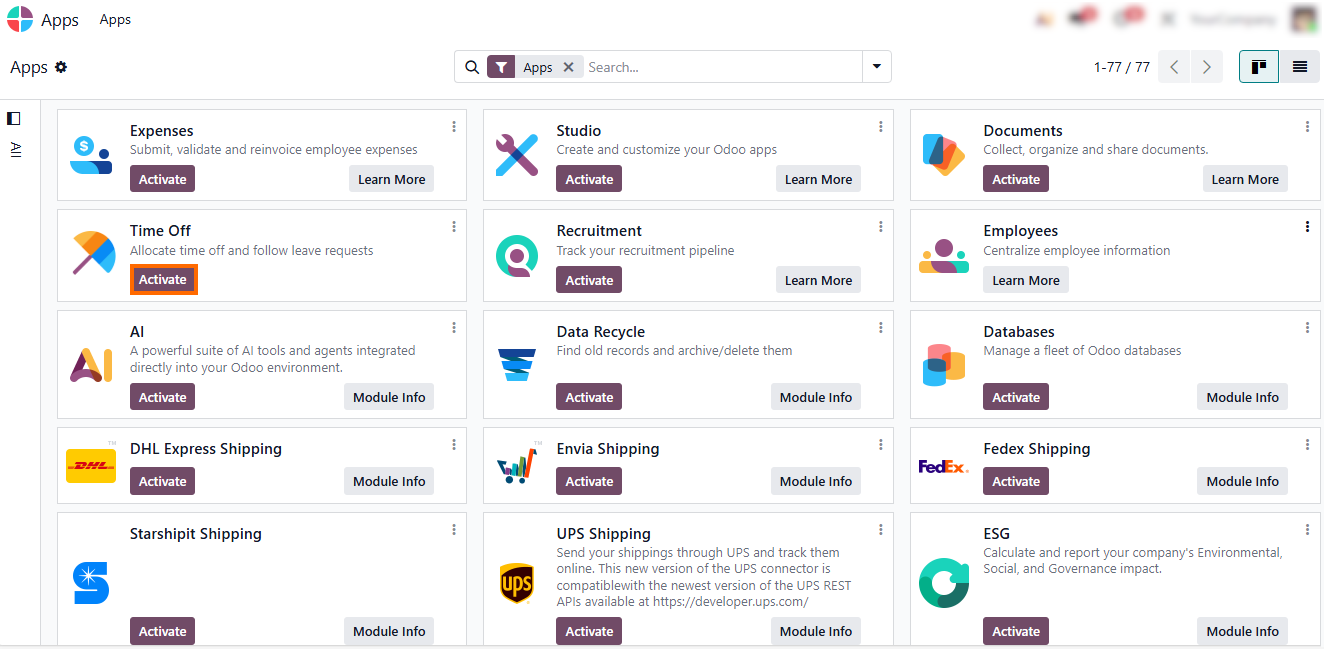Screen dimensions: 1324x649
Task: Open the Employees card three-dot menu
Action: (1307, 227)
